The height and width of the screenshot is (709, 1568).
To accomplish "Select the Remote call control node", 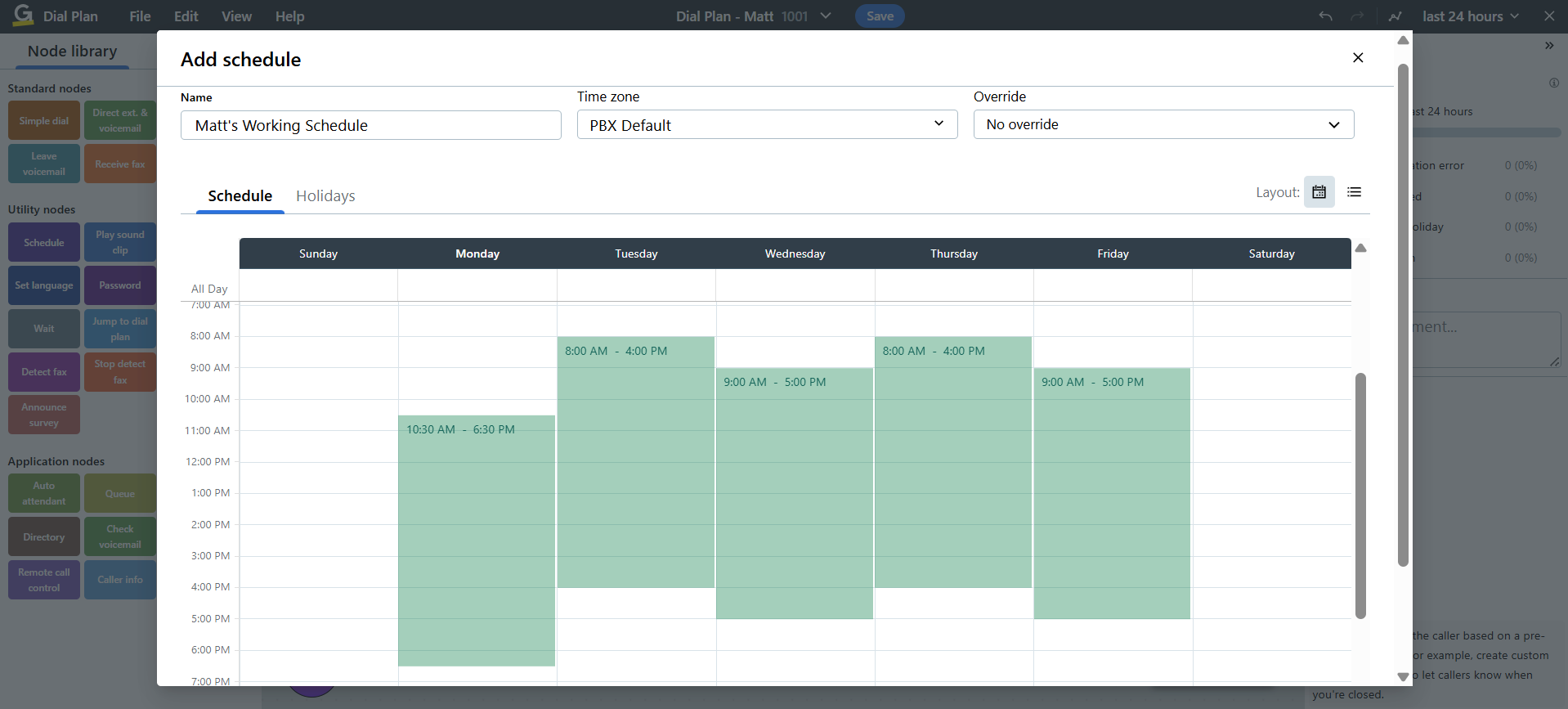I will coord(44,580).
